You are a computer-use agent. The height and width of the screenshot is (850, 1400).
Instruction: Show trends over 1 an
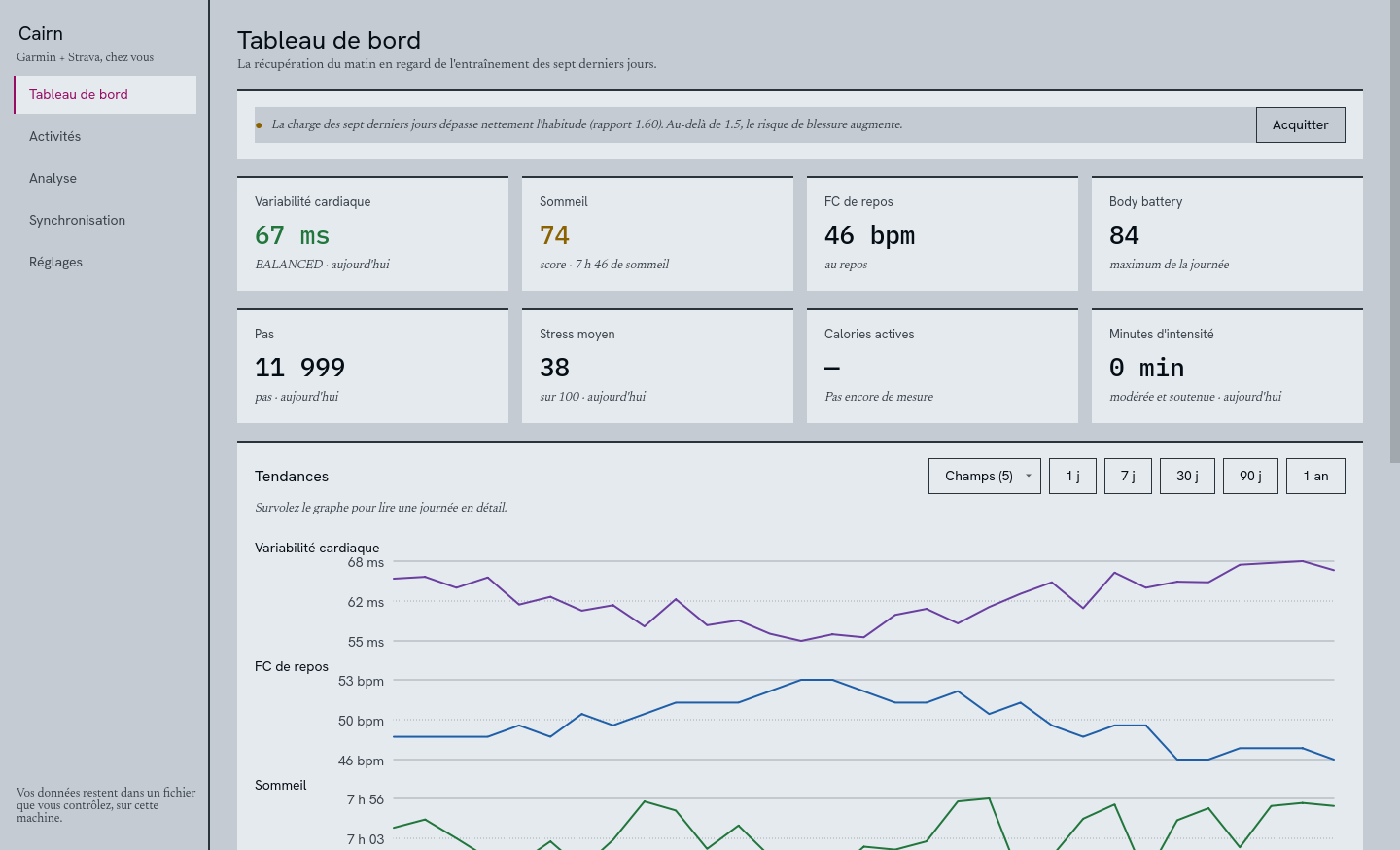[x=1315, y=476]
